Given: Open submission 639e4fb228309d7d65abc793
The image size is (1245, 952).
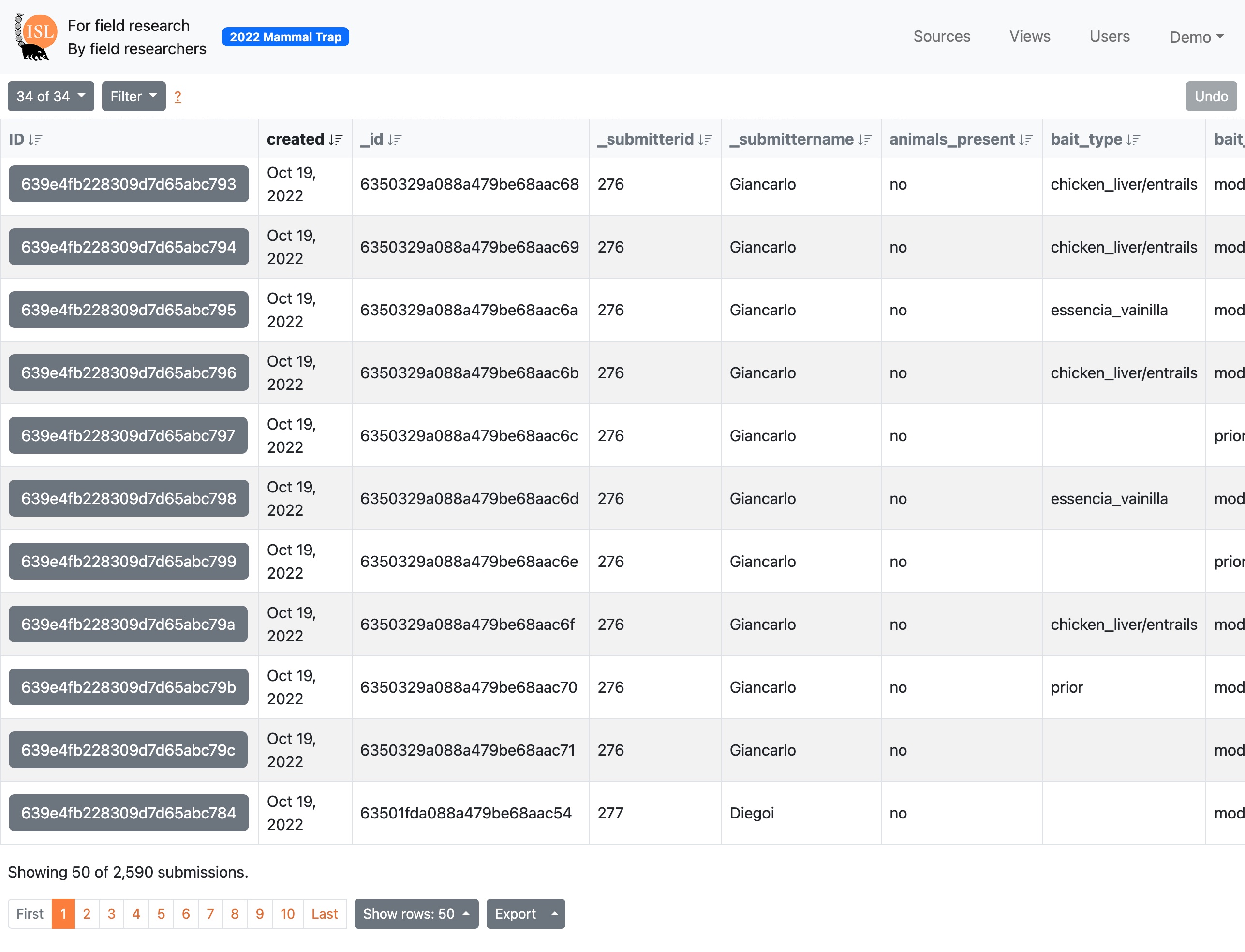Looking at the screenshot, I should tap(129, 184).
